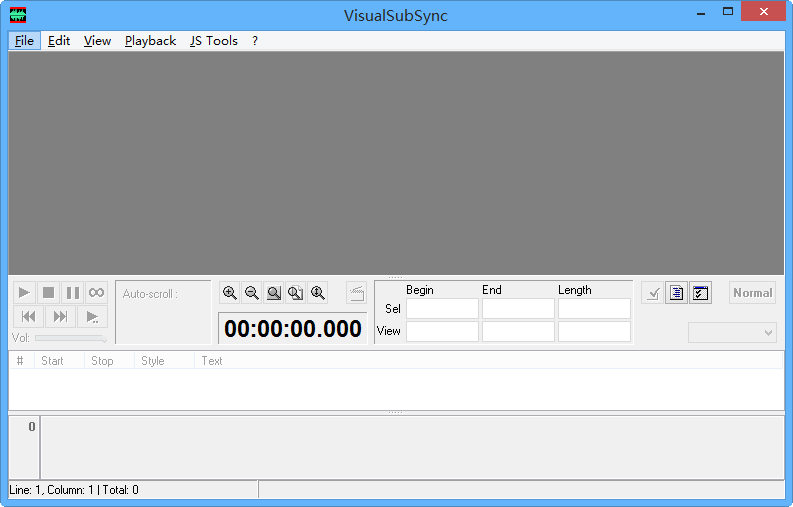Click the checkmark toolbar icon
The width and height of the screenshot is (793, 507).
pos(653,293)
